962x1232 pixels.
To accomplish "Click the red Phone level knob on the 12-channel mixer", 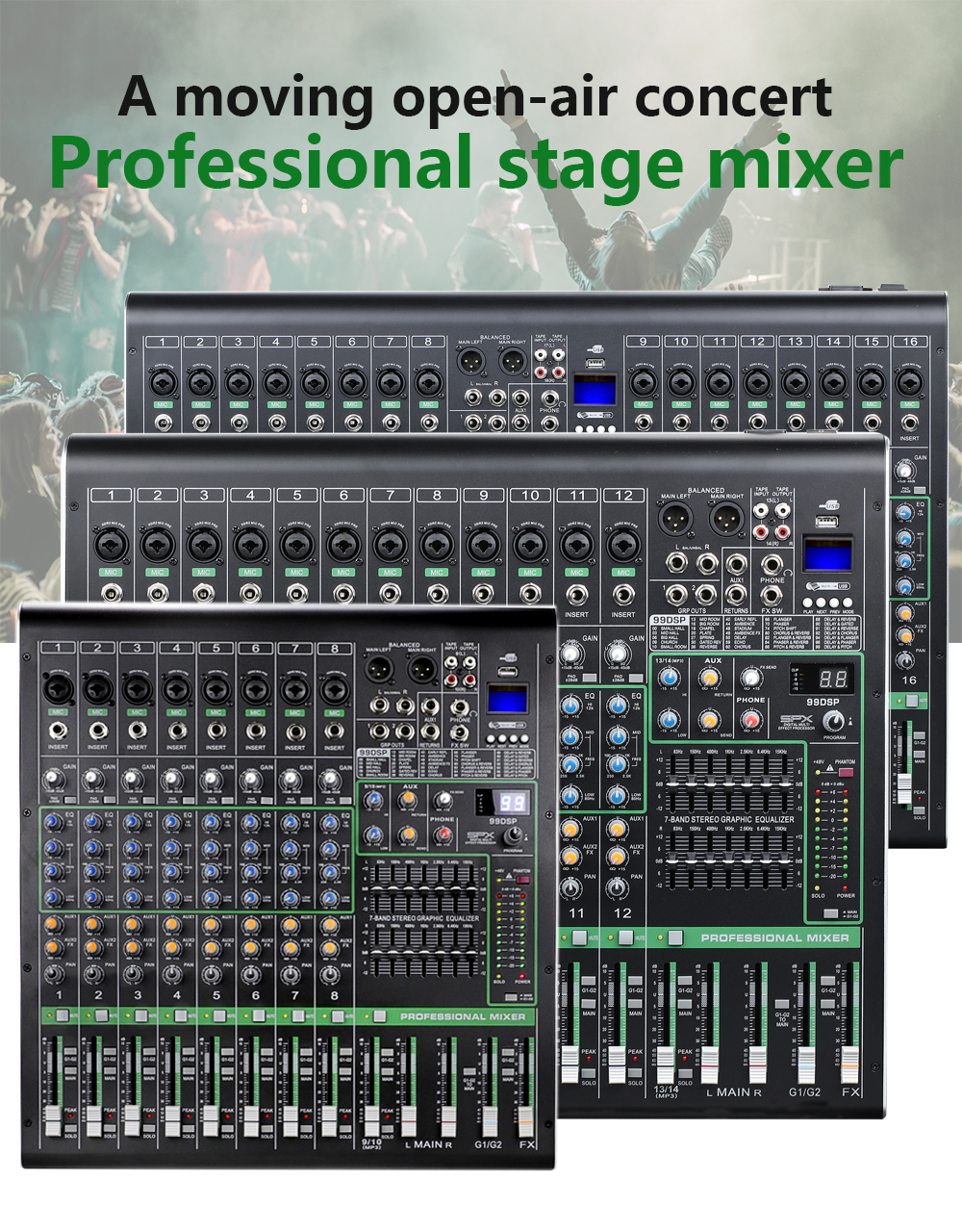I will [751, 719].
